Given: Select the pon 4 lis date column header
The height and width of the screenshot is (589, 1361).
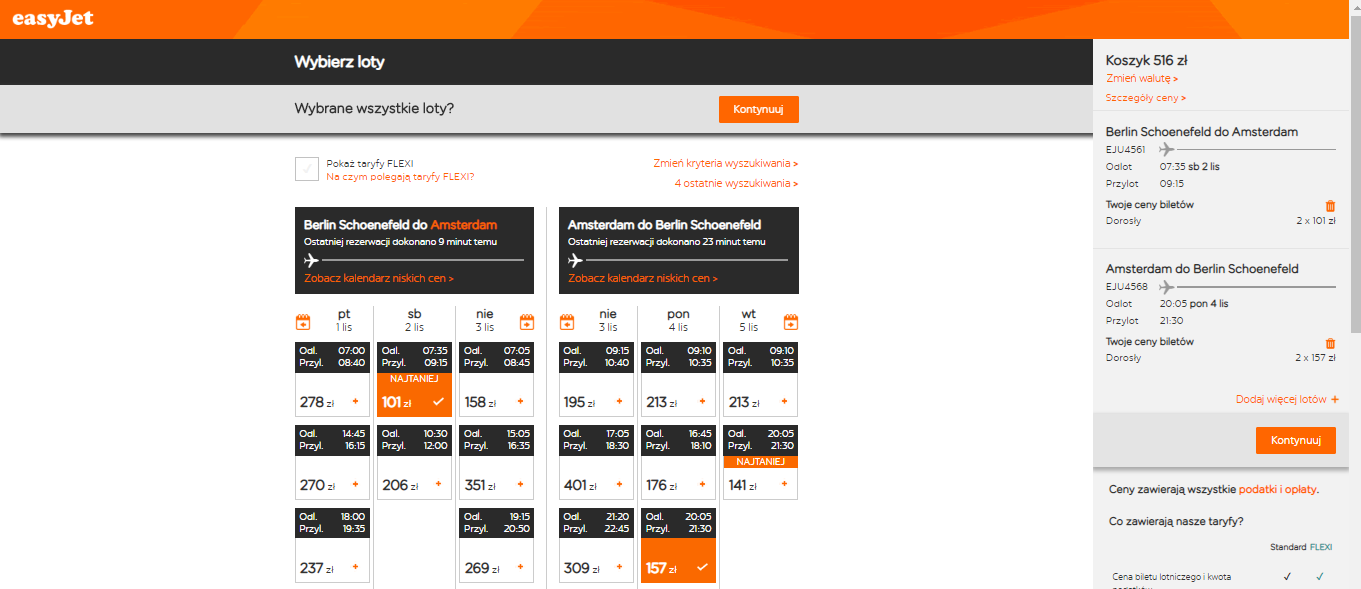Looking at the screenshot, I should pyautogui.click(x=678, y=320).
